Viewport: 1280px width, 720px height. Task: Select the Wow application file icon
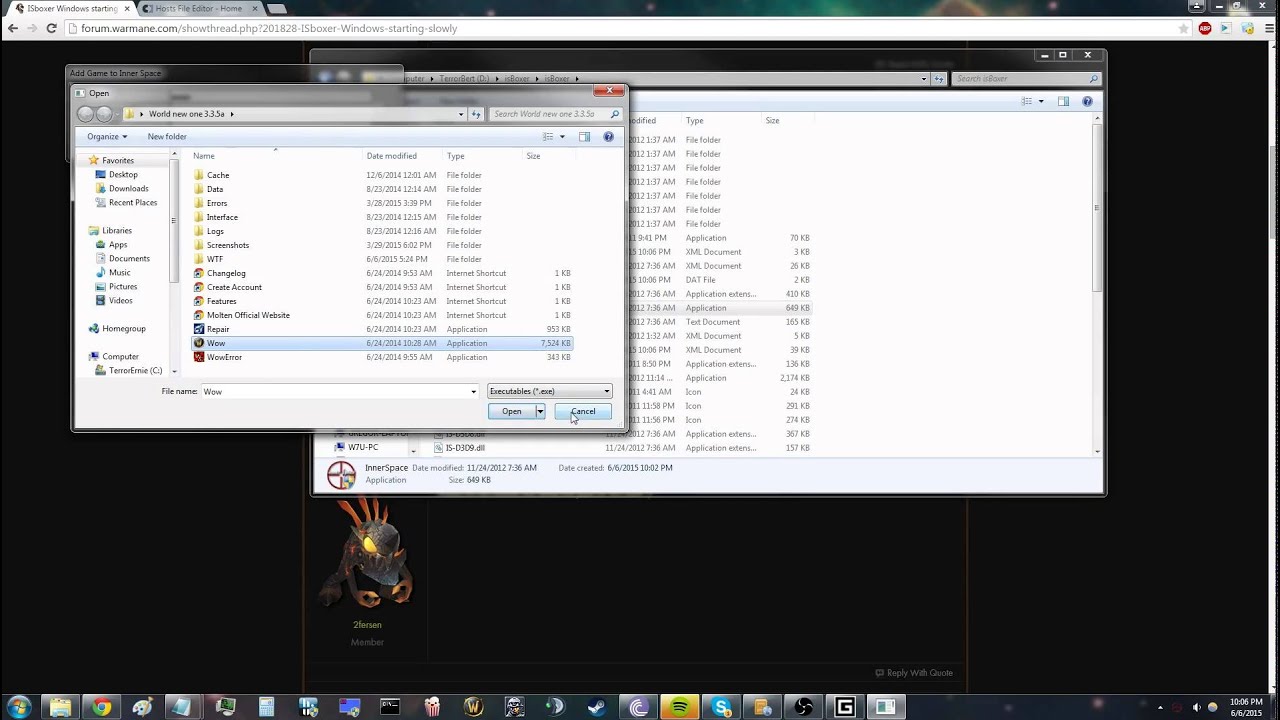(x=199, y=343)
